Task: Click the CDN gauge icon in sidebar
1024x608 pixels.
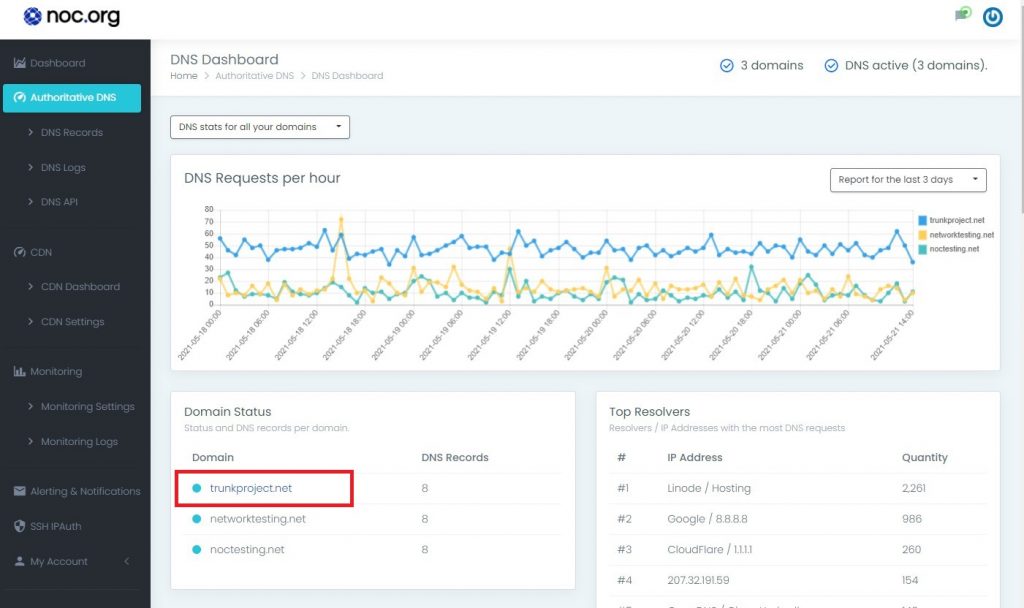Action: point(20,252)
